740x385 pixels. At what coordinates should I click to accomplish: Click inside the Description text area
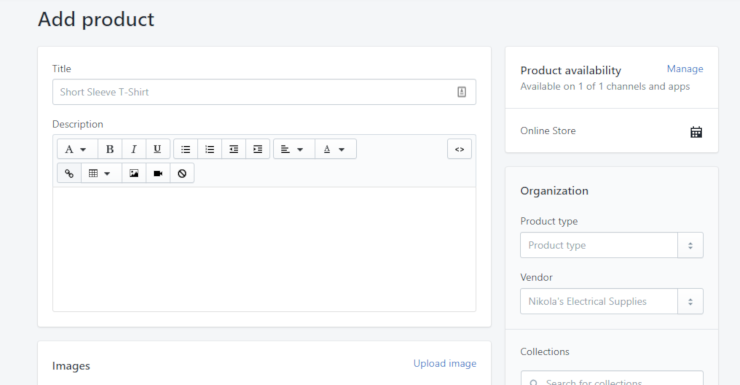pos(264,249)
